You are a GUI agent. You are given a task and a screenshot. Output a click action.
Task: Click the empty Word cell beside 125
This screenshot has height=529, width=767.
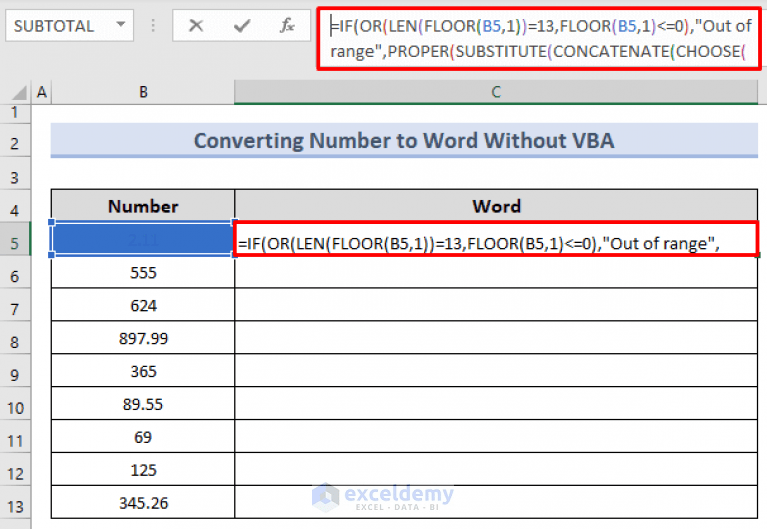coord(496,470)
